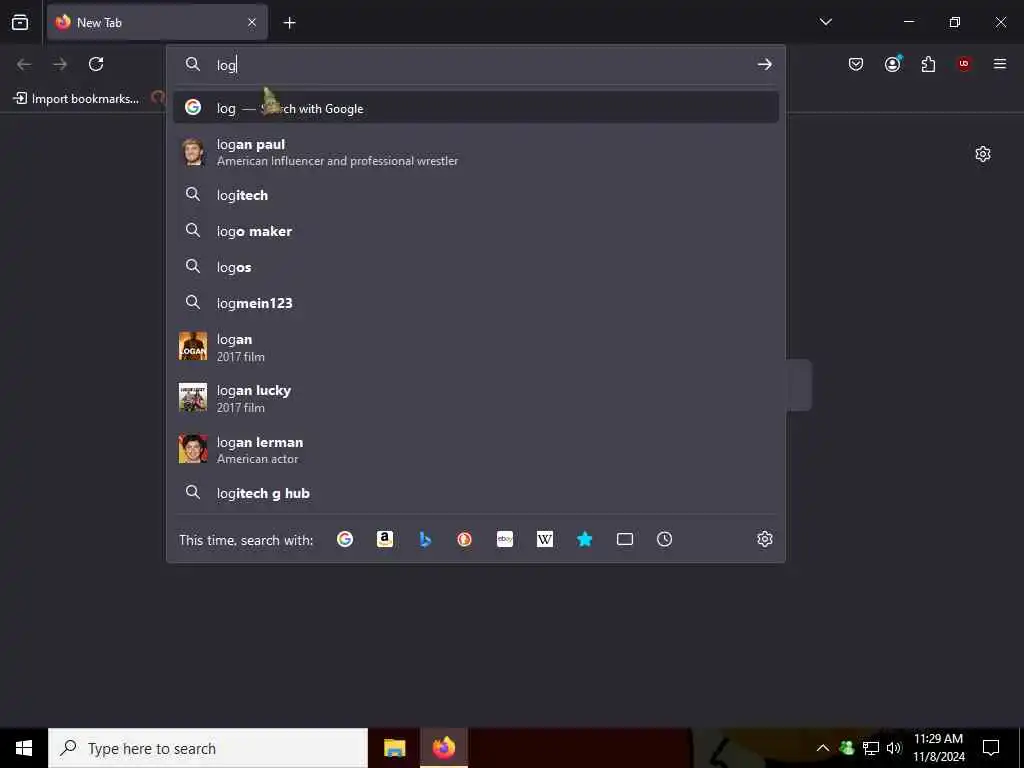Open the uBlock Origin extension icon
The width and height of the screenshot is (1024, 768).
[x=964, y=64]
